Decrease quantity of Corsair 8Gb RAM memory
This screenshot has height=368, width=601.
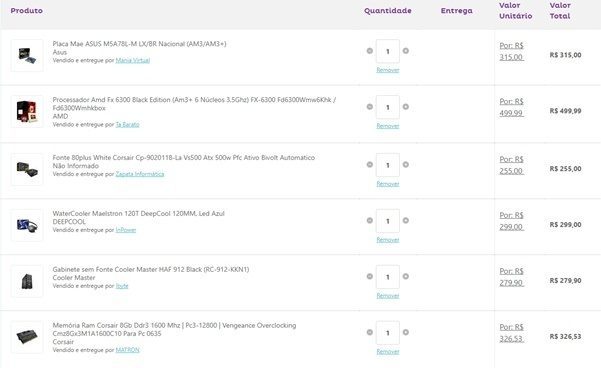[369, 332]
